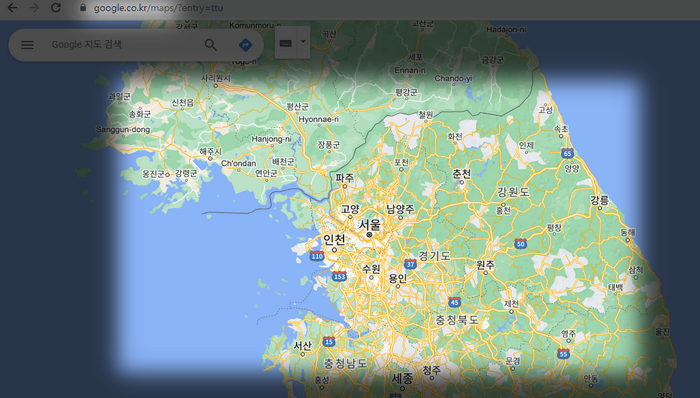Click the 평강군 label on map
This screenshot has width=700, height=398.
pyautogui.click(x=406, y=92)
